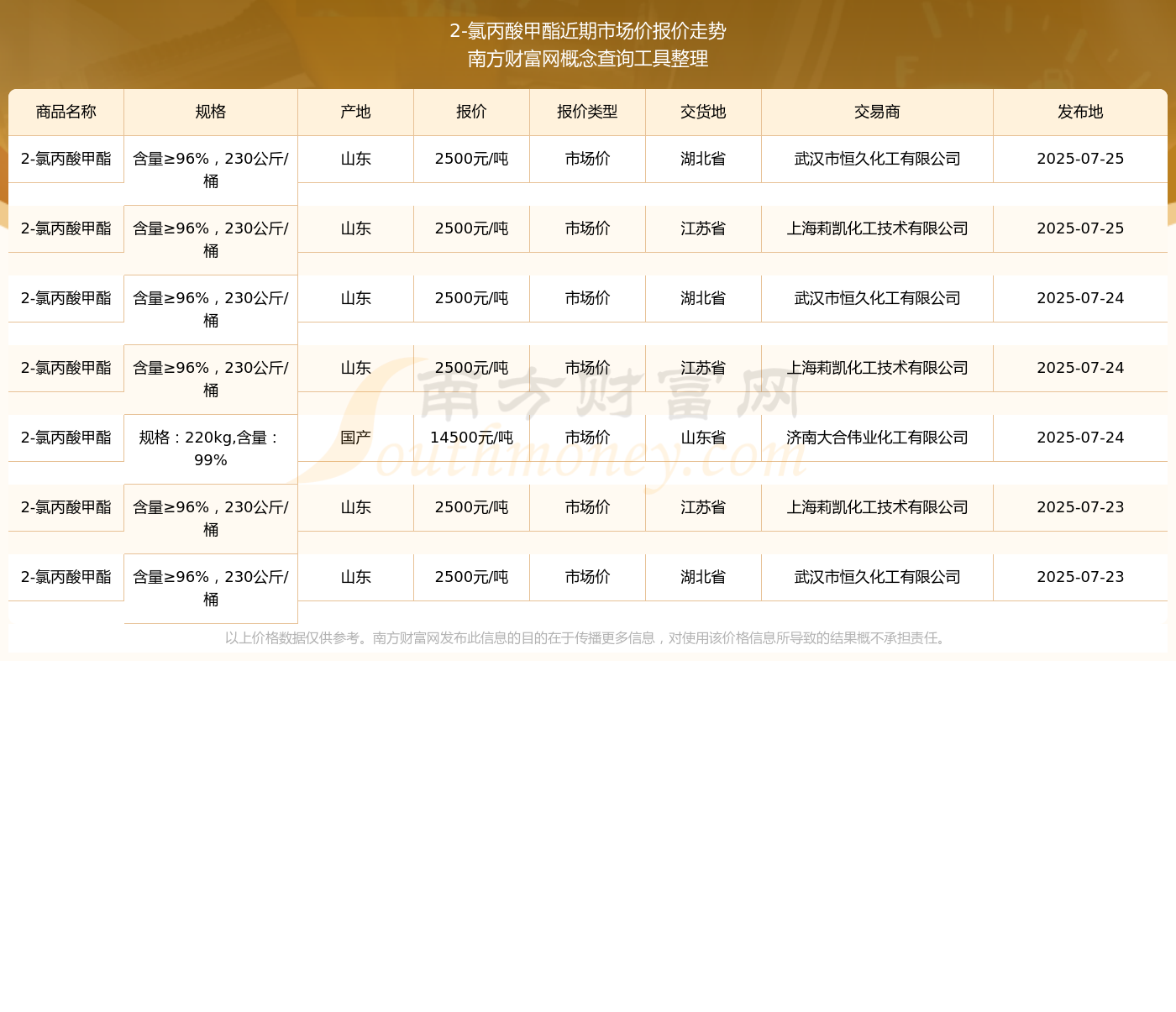Click the 报价 column header
Screen dimensions: 1176x1012
tap(472, 112)
